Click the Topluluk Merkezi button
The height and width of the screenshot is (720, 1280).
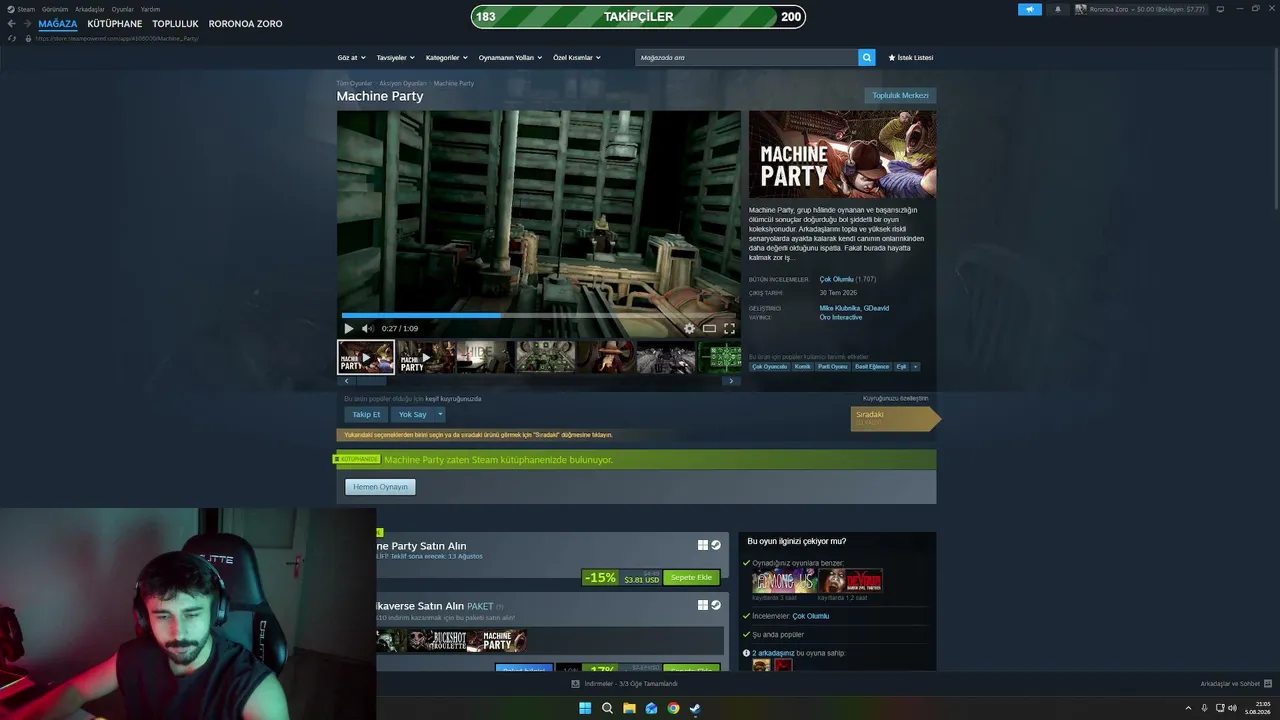[901, 96]
